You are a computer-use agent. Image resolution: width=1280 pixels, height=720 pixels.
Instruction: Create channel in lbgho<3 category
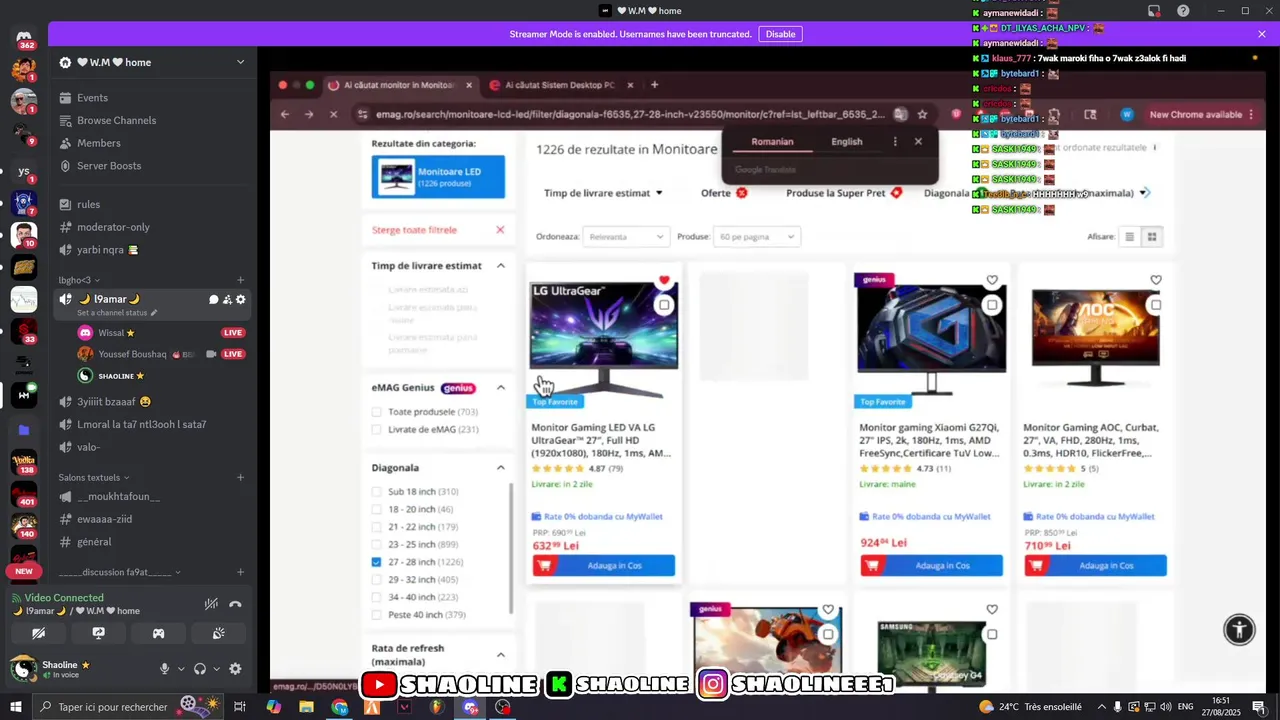(240, 280)
